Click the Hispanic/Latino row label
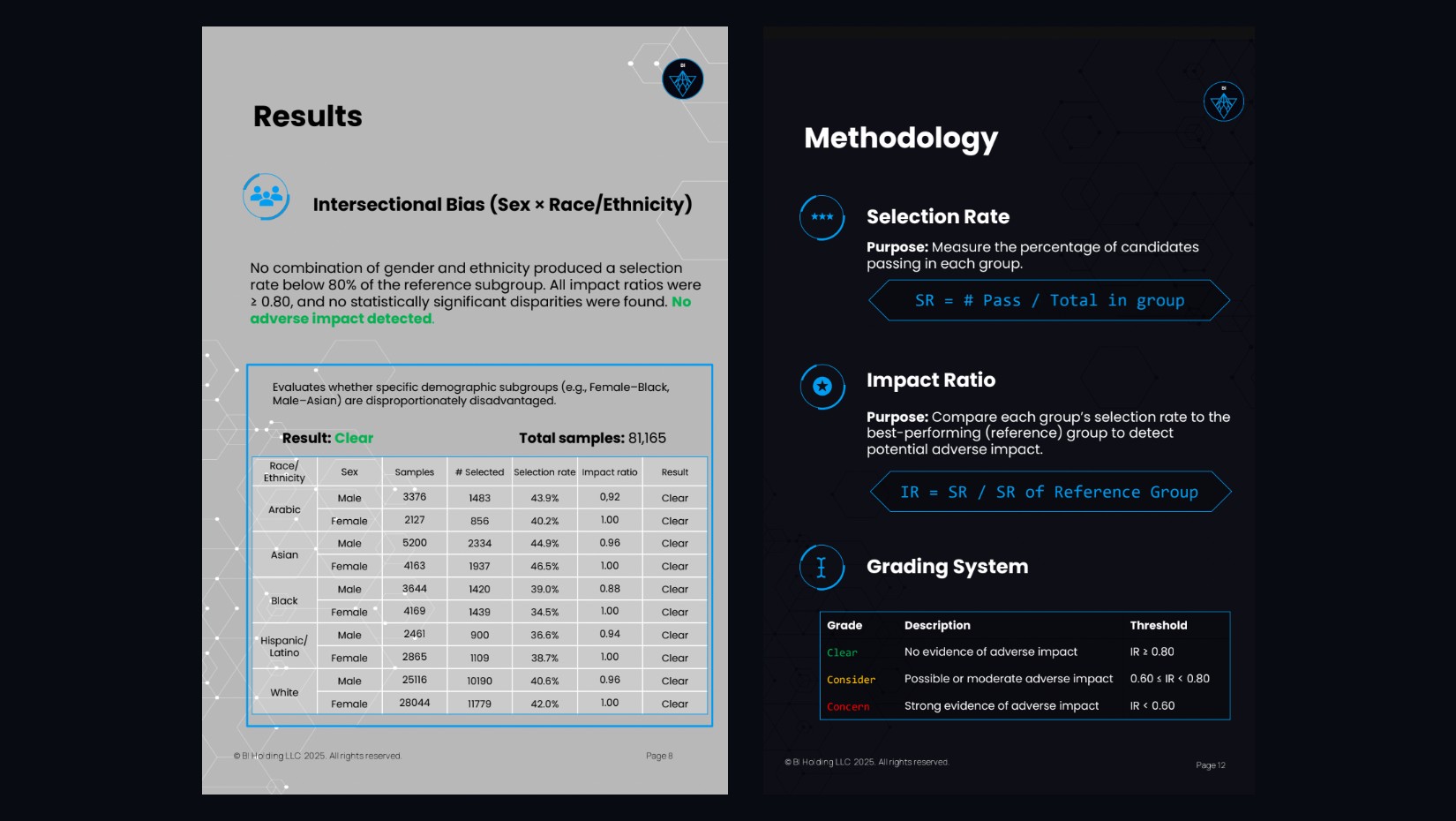Viewport: 1456px width, 821px height. pyautogui.click(x=284, y=646)
